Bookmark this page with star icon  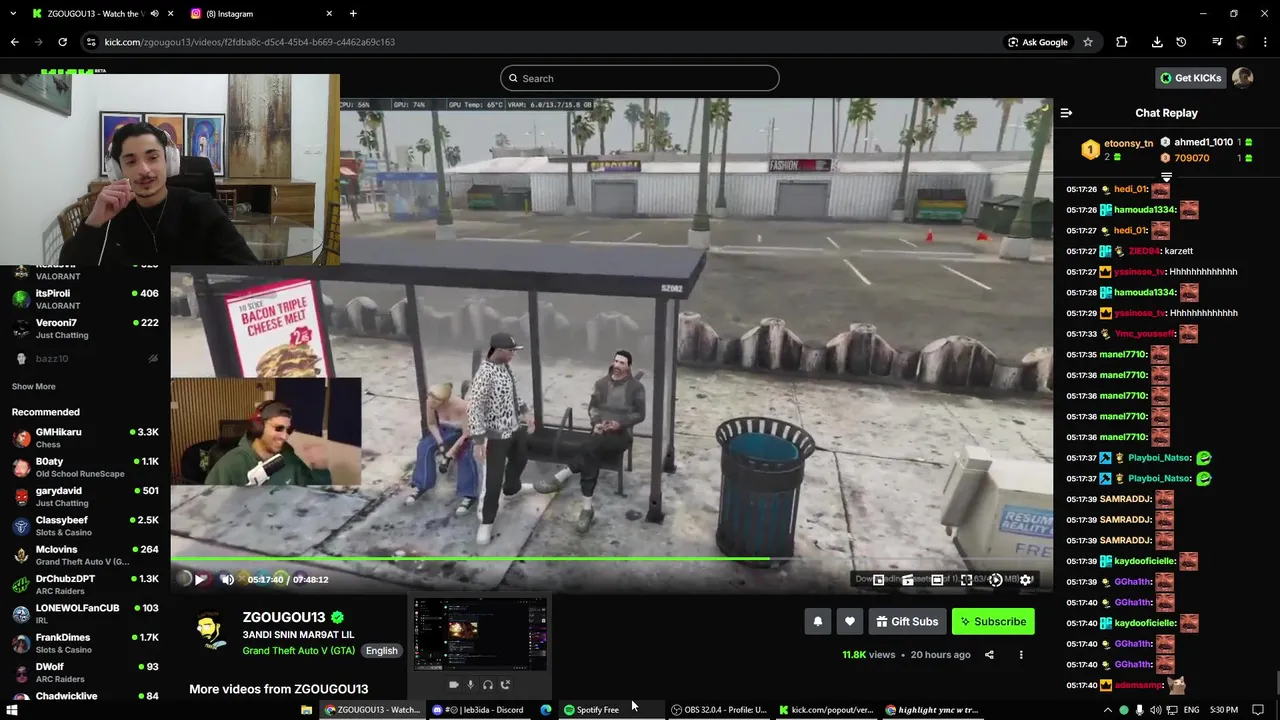(1088, 42)
